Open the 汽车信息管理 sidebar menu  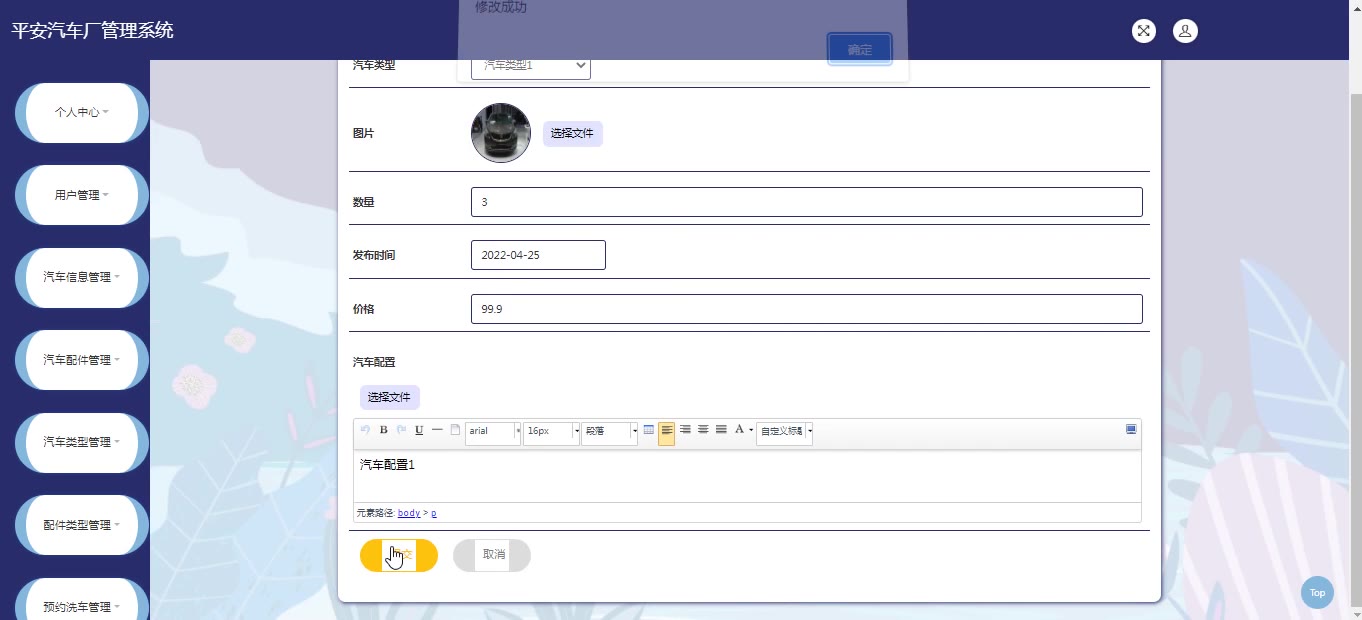pos(81,277)
